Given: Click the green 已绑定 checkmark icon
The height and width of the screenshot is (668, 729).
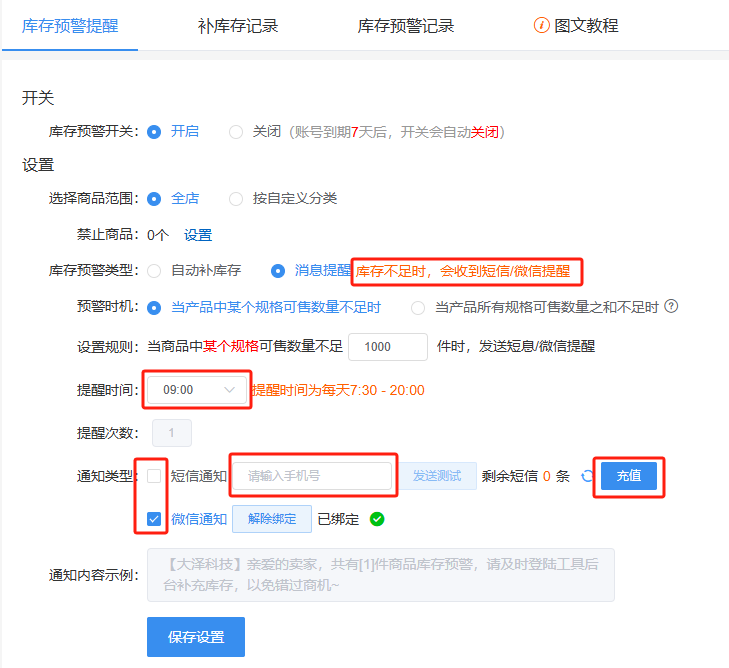Looking at the screenshot, I should (377, 519).
